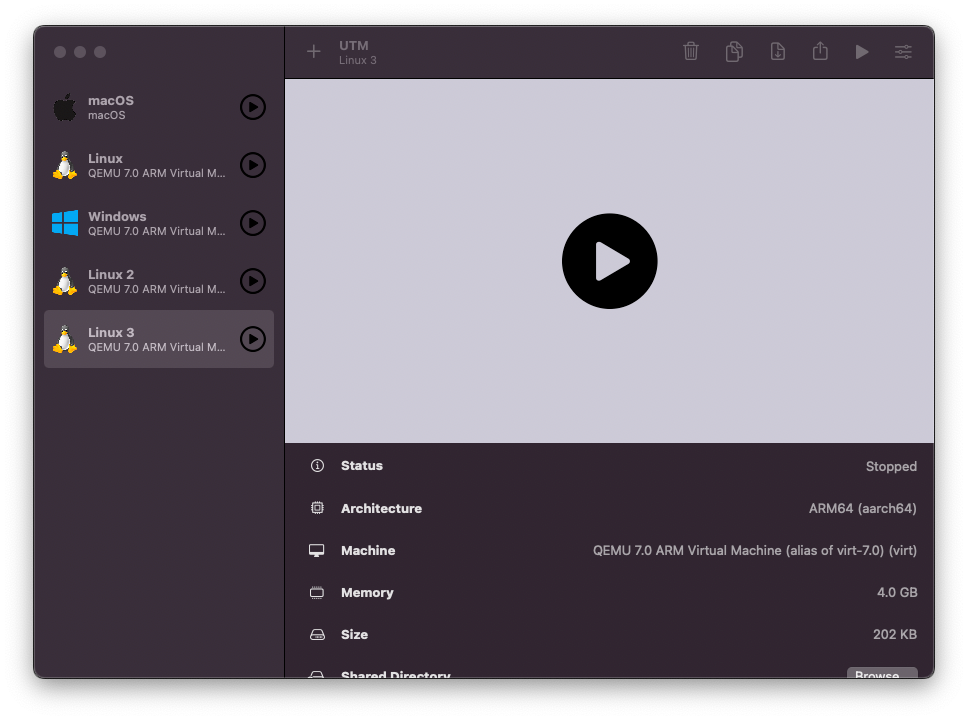Click the document with down-arrow toolbar icon
The width and height of the screenshot is (968, 720).
778,51
